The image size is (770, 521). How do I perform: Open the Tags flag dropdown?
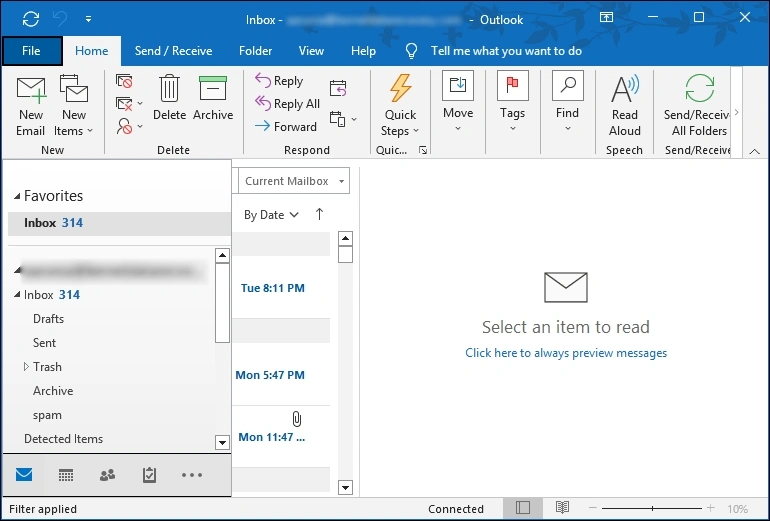512,102
